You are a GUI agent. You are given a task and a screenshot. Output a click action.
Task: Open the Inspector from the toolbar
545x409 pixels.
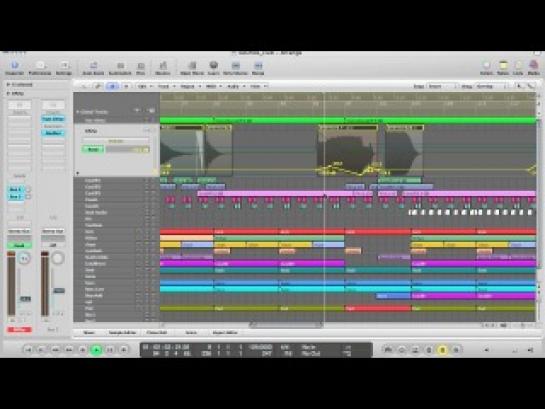[x=15, y=68]
